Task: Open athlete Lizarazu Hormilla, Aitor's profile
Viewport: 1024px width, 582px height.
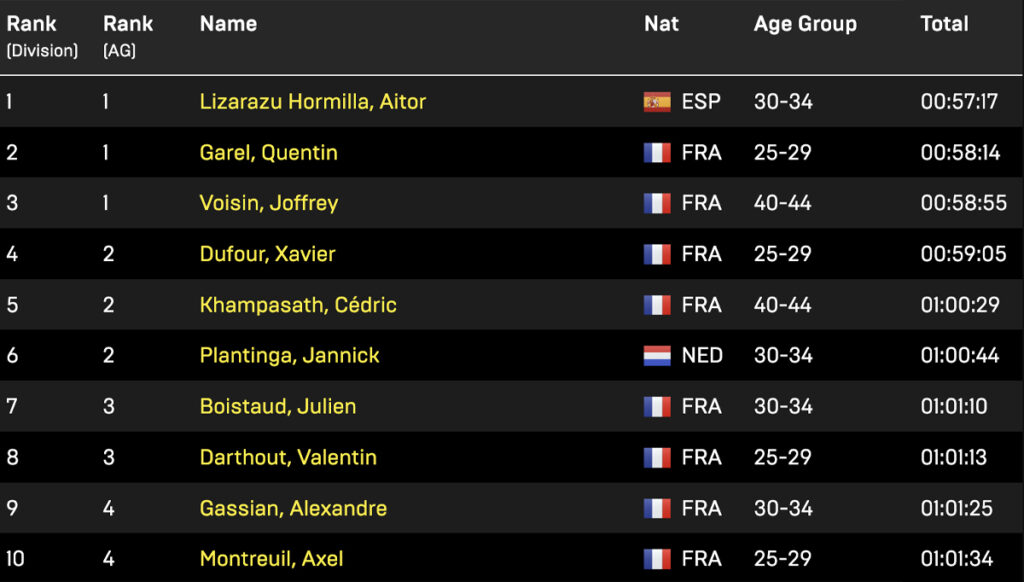Action: coord(313,102)
